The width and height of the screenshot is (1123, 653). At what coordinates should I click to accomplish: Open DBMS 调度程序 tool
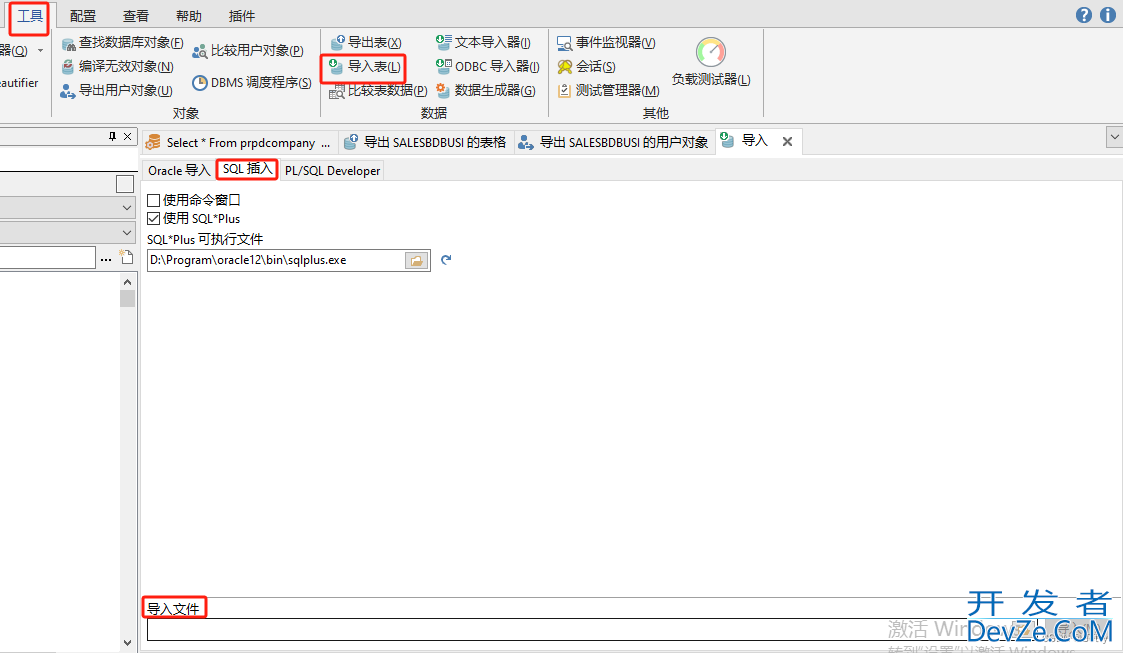tap(252, 82)
